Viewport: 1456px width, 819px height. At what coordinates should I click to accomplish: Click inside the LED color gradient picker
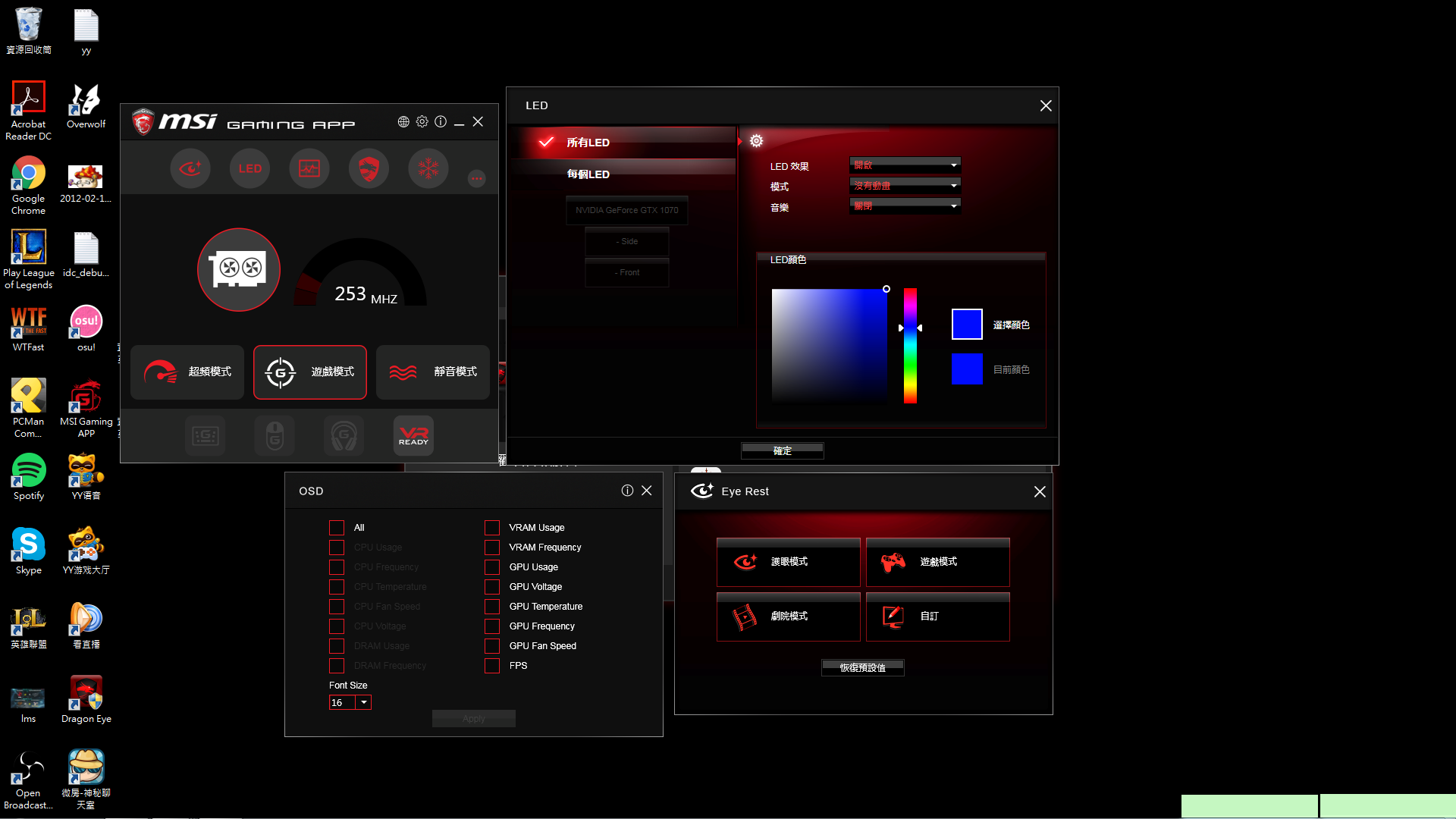[830, 346]
